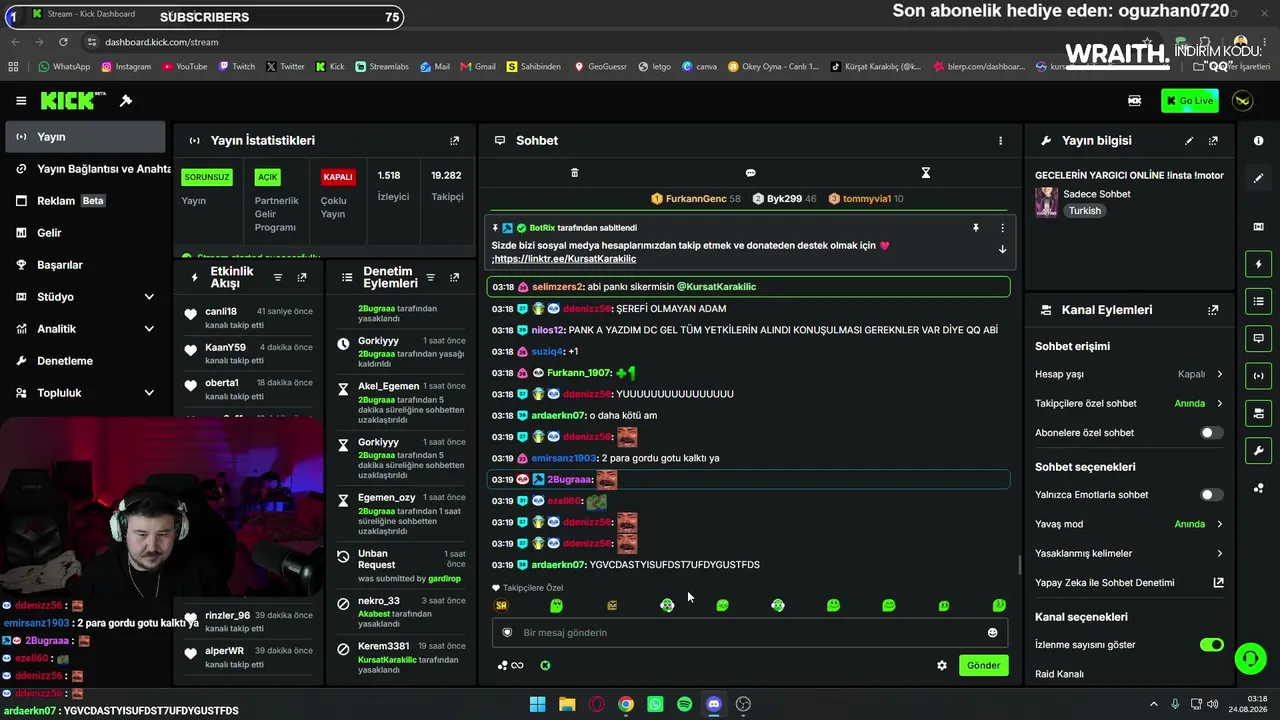Open the pinned message three-dot options
The image size is (1280, 720).
point(1002,228)
